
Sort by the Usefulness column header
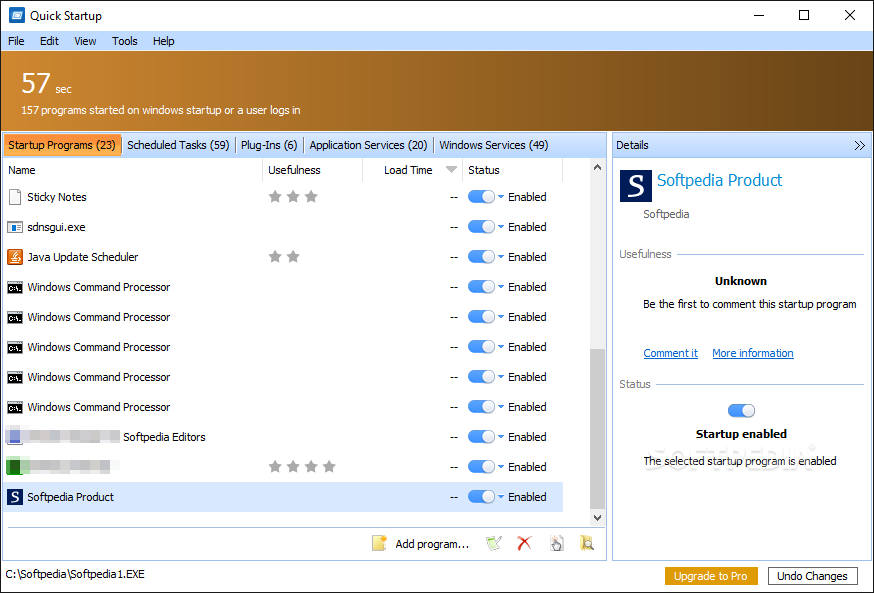pos(313,170)
